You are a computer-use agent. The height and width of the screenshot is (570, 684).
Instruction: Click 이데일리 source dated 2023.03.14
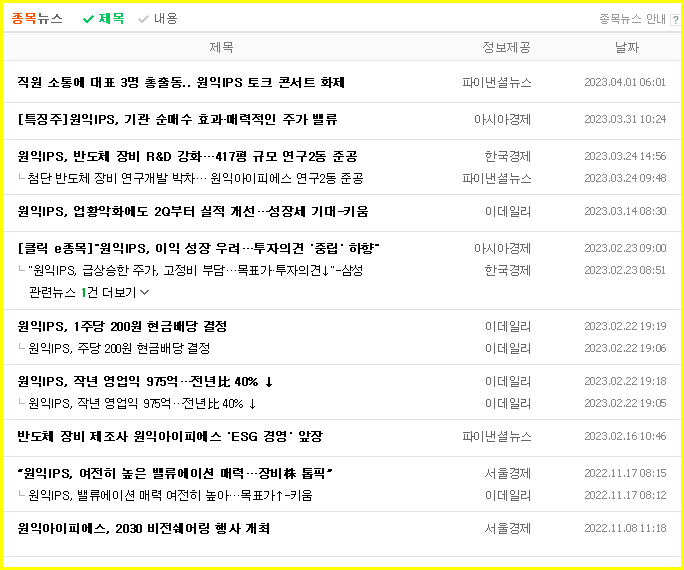point(508,211)
